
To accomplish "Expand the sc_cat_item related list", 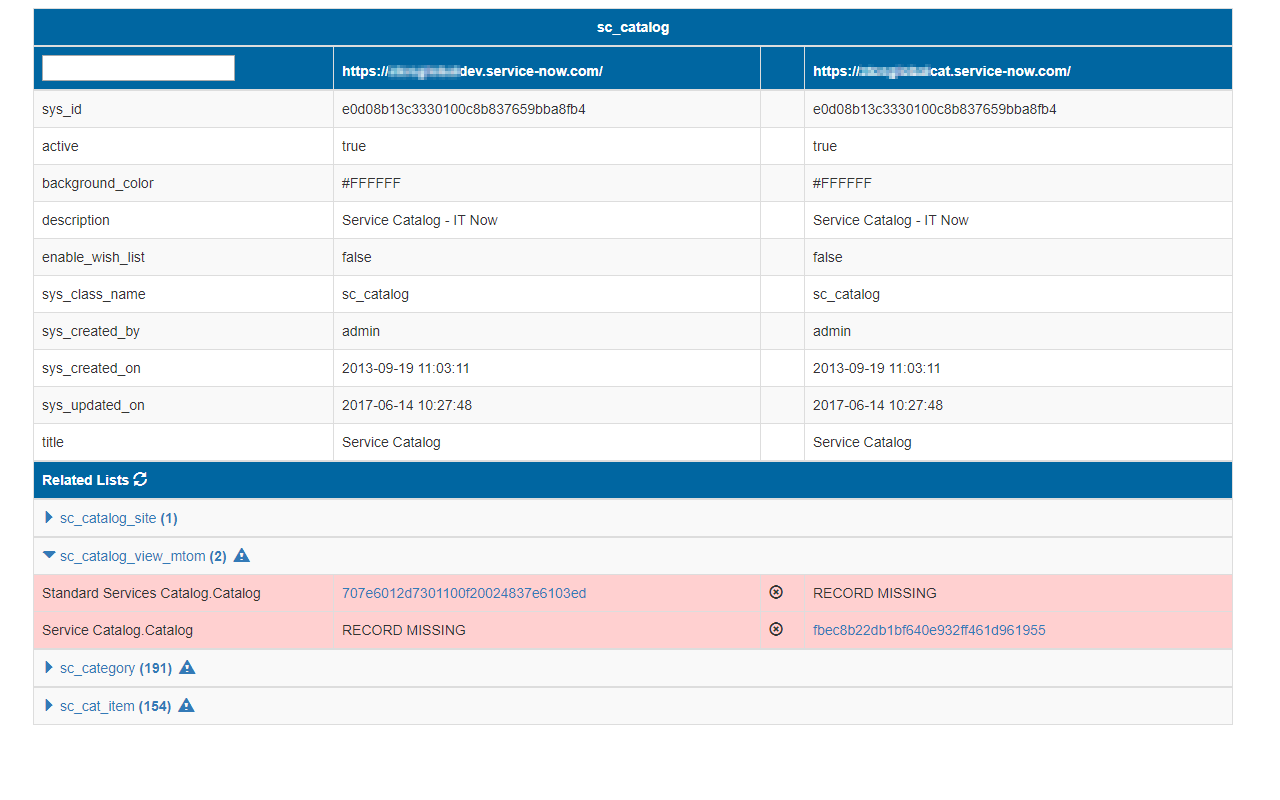I will [x=48, y=705].
